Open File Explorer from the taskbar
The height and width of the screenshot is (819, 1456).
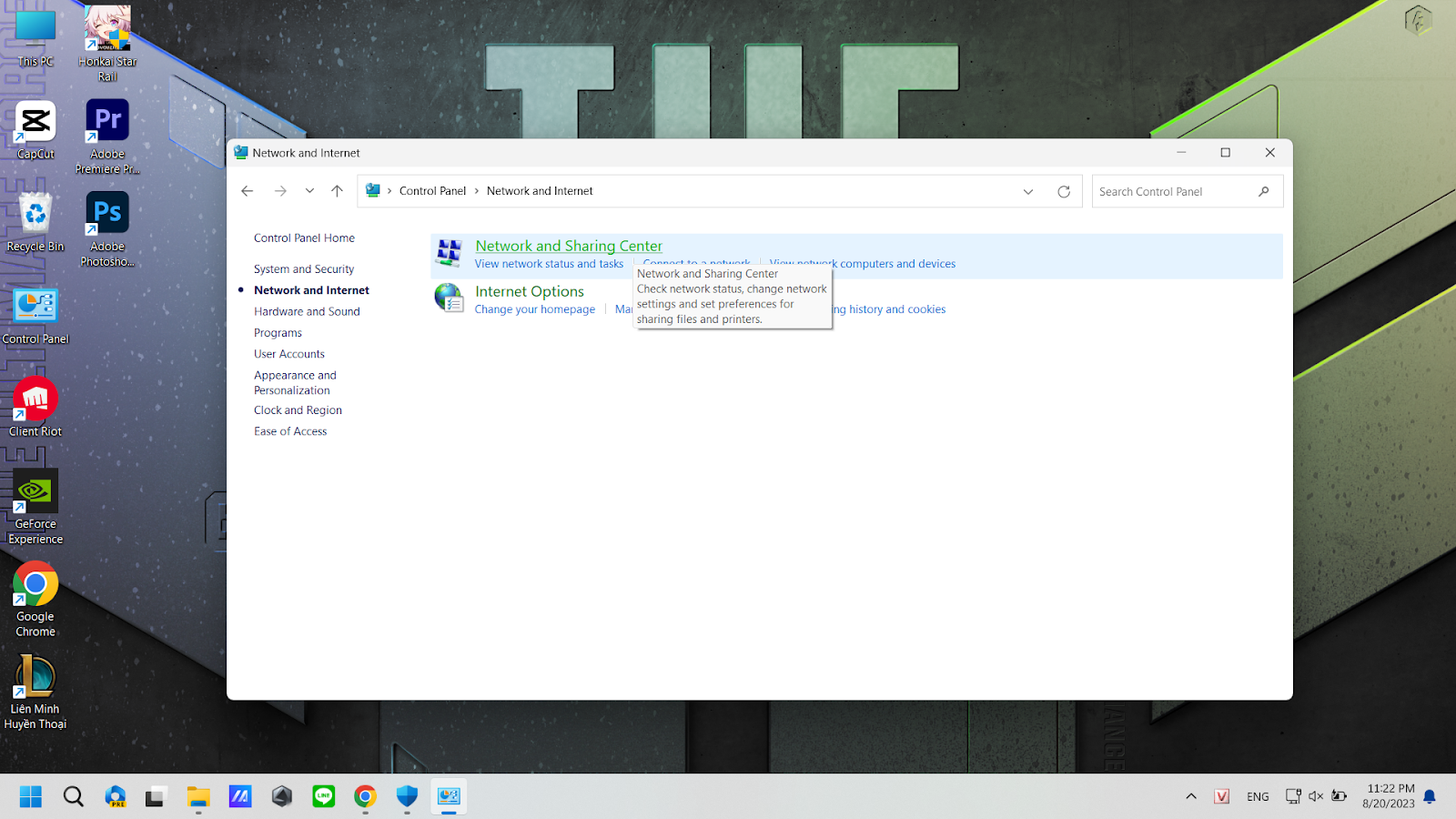[198, 796]
